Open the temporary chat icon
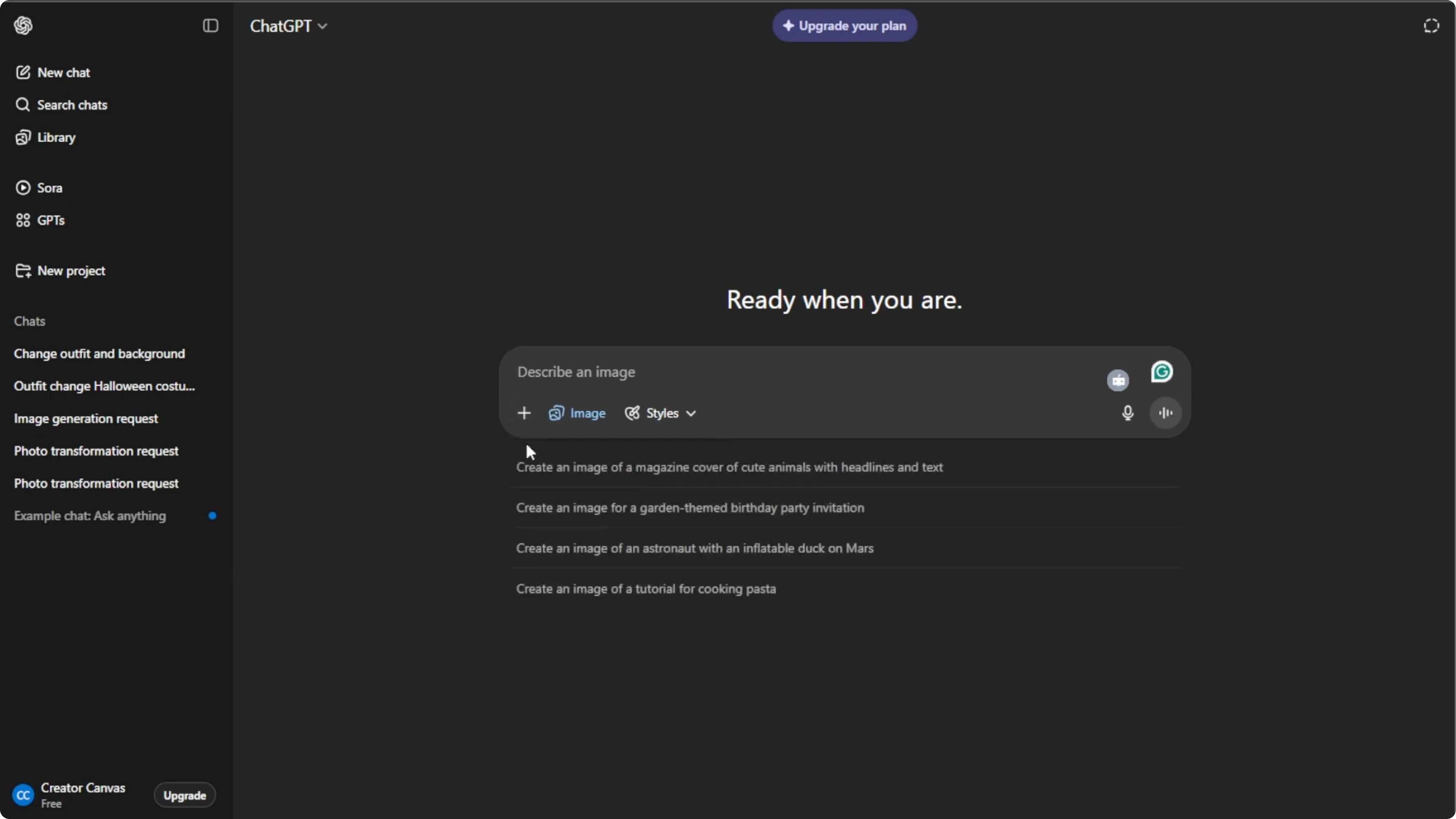1456x819 pixels. tap(1431, 26)
